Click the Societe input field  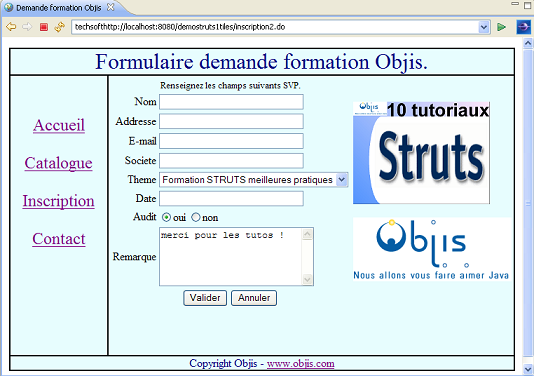[x=231, y=161]
